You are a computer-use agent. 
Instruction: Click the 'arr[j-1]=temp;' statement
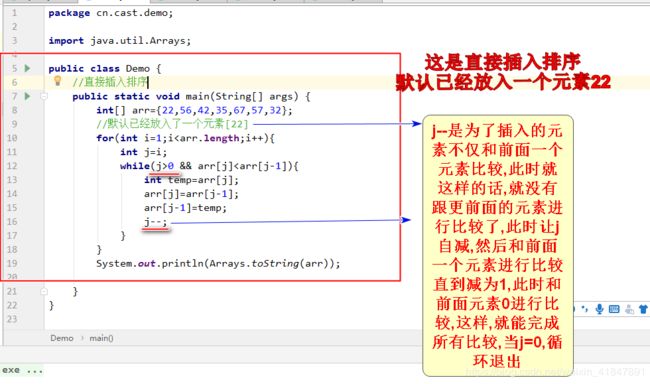point(185,208)
